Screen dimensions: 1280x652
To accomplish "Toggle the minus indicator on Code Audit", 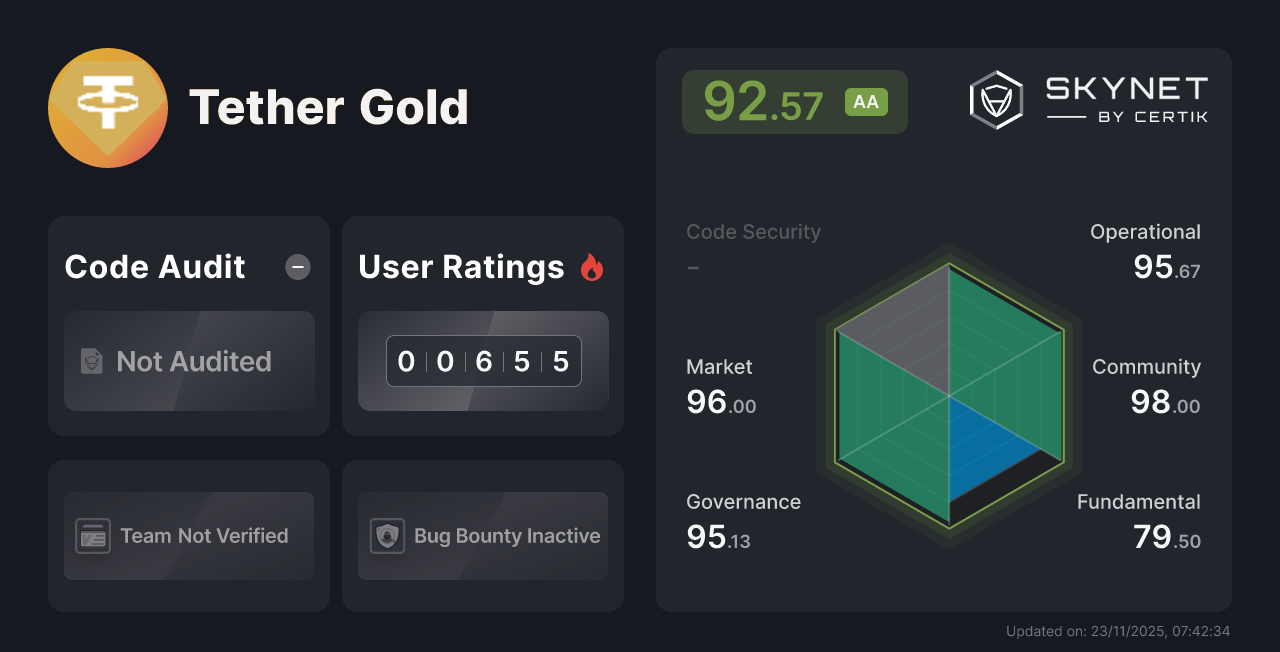I will (297, 266).
